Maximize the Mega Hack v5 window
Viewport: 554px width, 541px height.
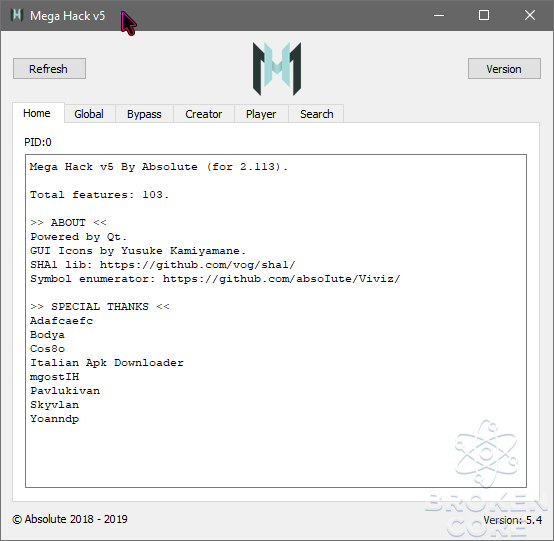pyautogui.click(x=484, y=16)
